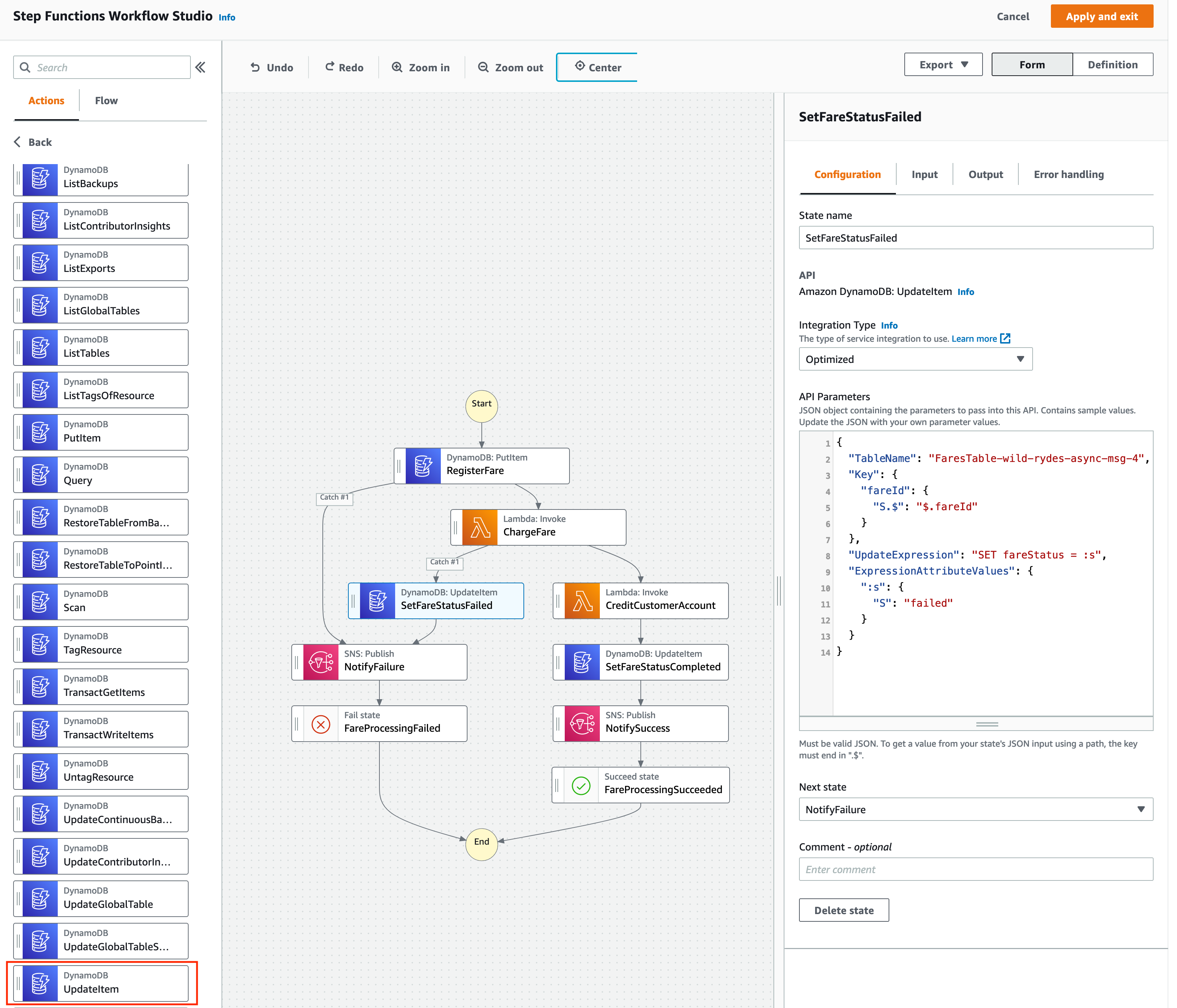Click the UntagResource action row
Screen dimensions: 1177x1008
pyautogui.click(x=101, y=771)
